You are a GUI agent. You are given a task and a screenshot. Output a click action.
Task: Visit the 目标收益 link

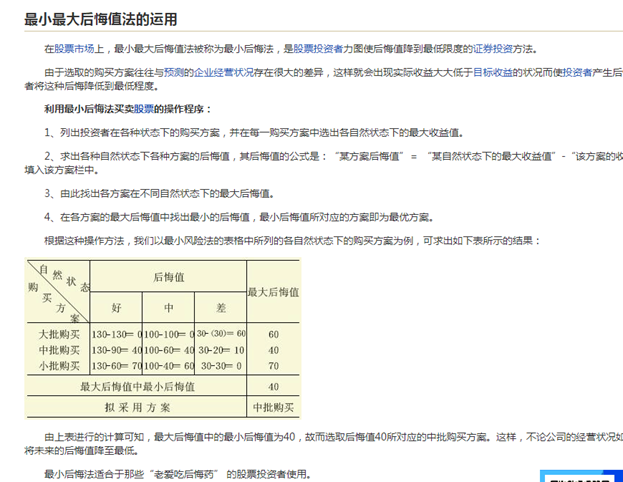(493, 73)
